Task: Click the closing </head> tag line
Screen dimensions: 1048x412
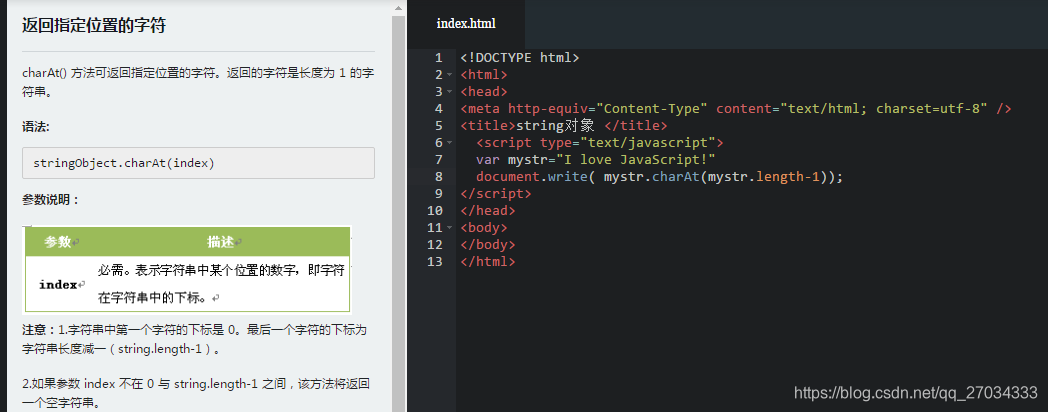Action: click(488, 211)
